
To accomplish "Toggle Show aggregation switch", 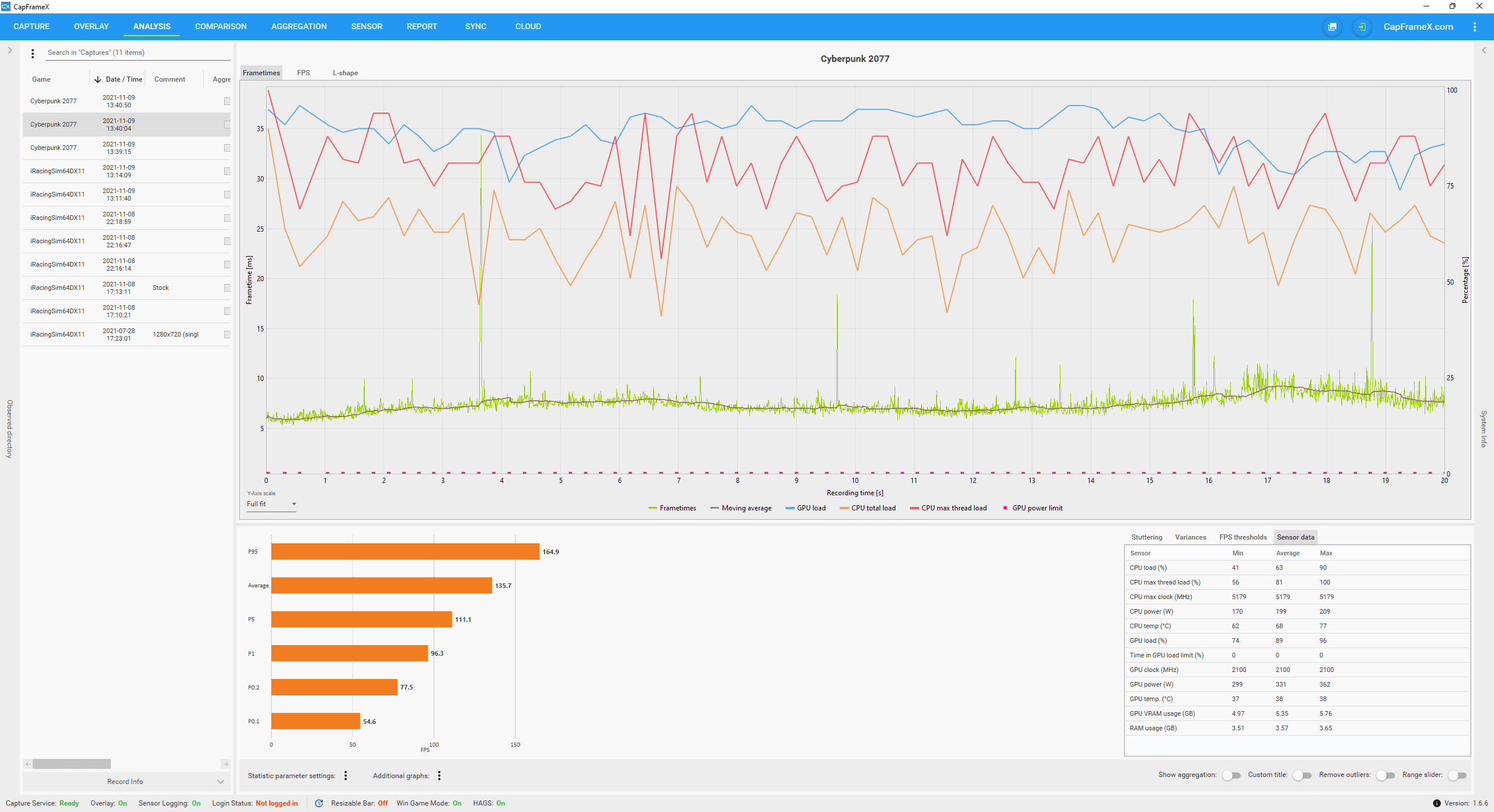I will point(1231,775).
